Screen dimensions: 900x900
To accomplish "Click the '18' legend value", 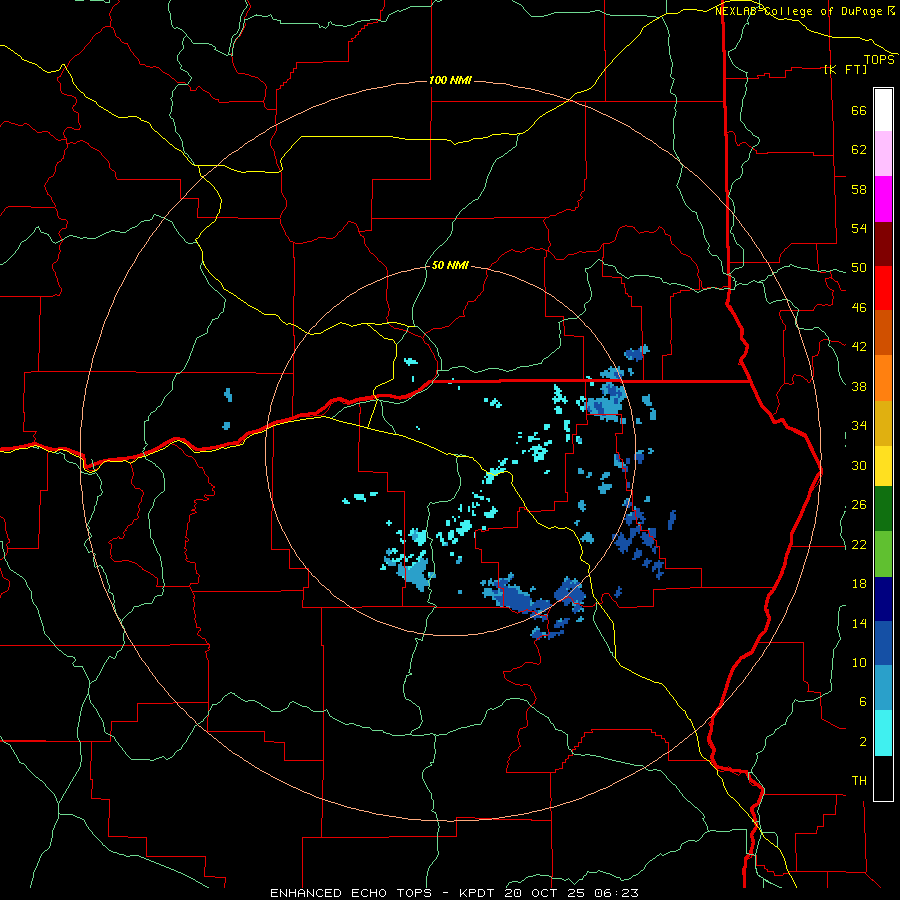I will (x=859, y=584).
